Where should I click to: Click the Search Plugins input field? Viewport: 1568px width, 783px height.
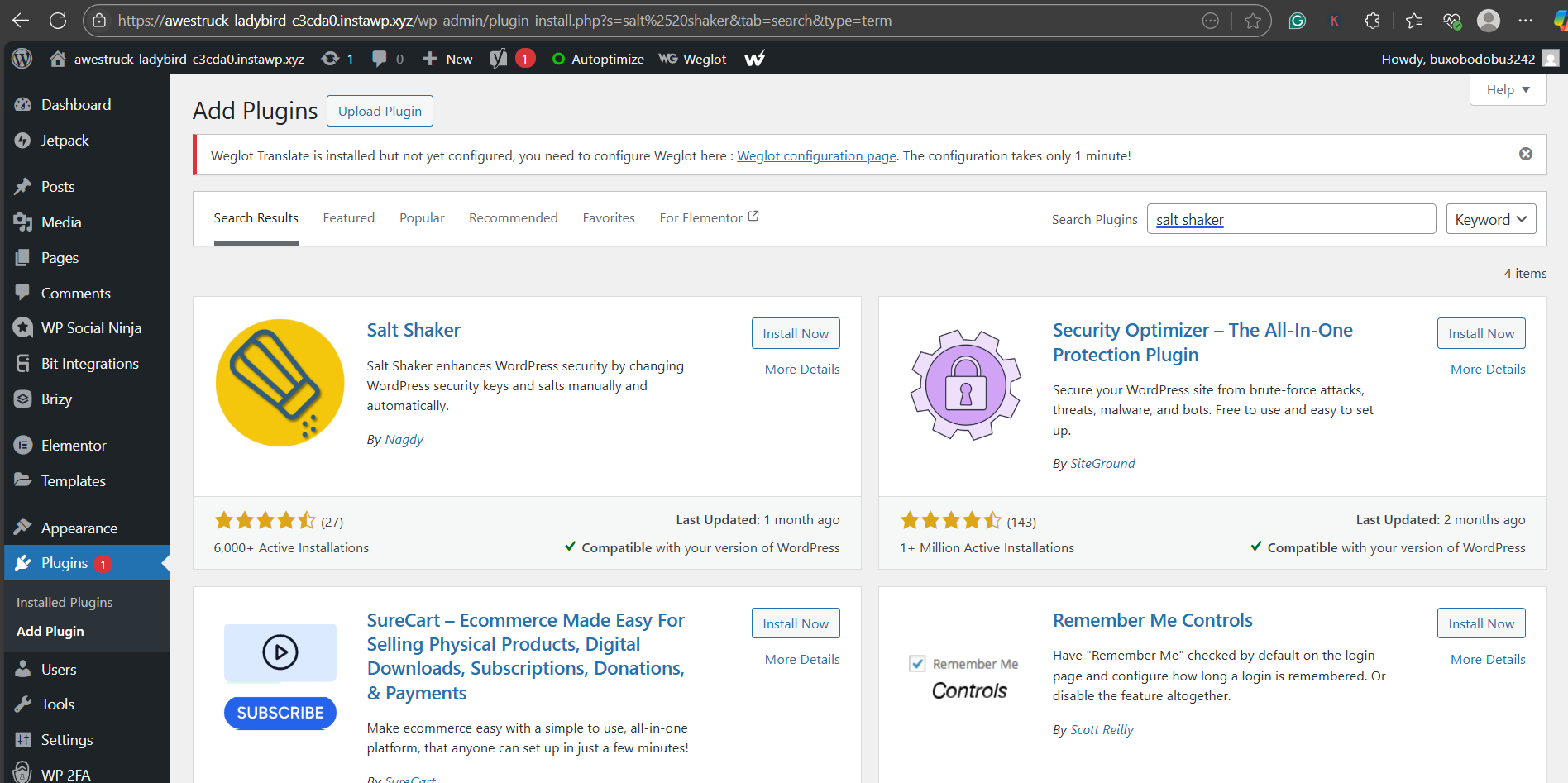coord(1291,219)
